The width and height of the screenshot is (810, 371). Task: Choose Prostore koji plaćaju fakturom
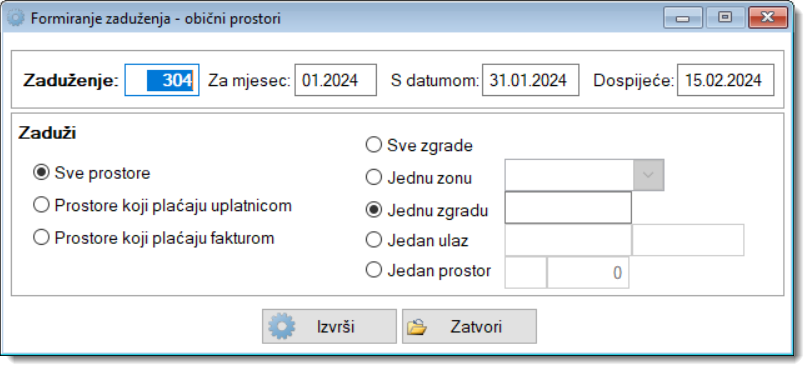[x=41, y=238]
